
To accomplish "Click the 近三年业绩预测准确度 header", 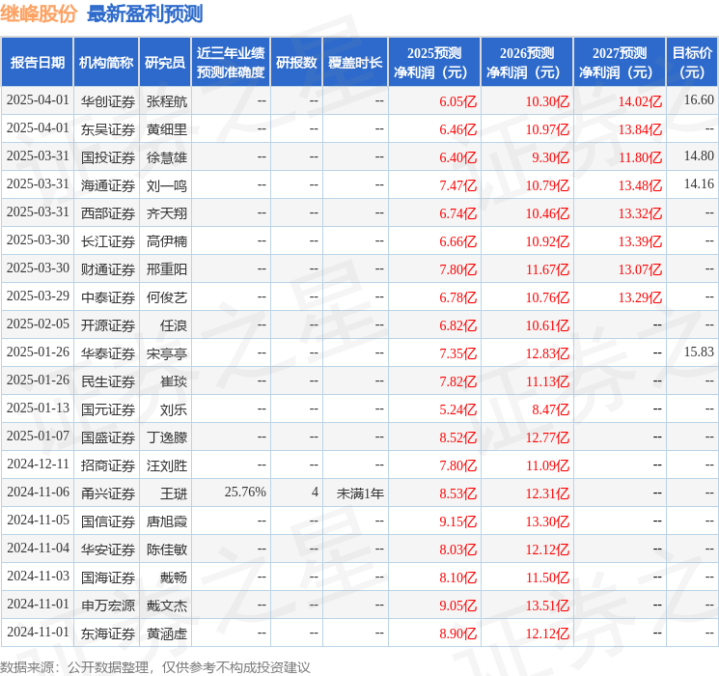I will [231, 62].
